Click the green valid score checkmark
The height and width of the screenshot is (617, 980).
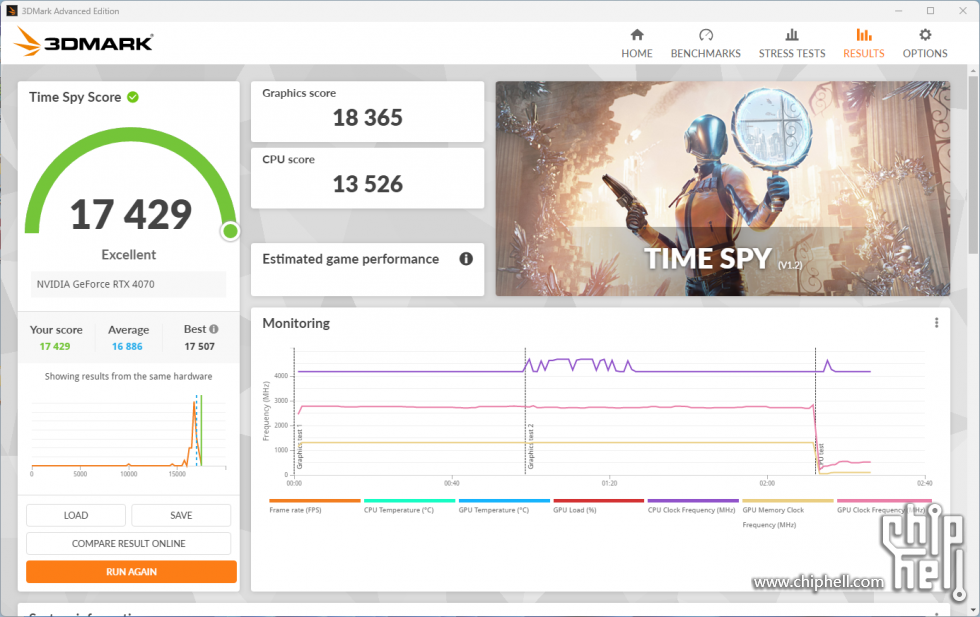[133, 97]
